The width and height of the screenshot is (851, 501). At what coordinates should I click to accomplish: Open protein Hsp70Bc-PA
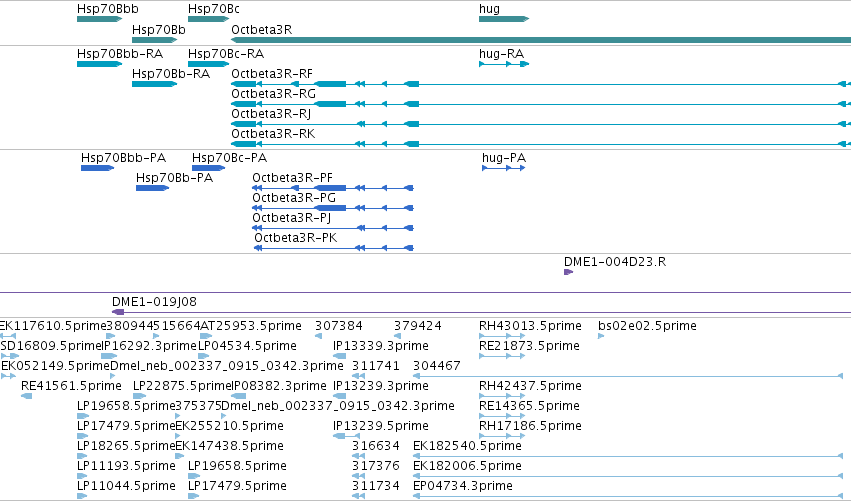click(230, 158)
